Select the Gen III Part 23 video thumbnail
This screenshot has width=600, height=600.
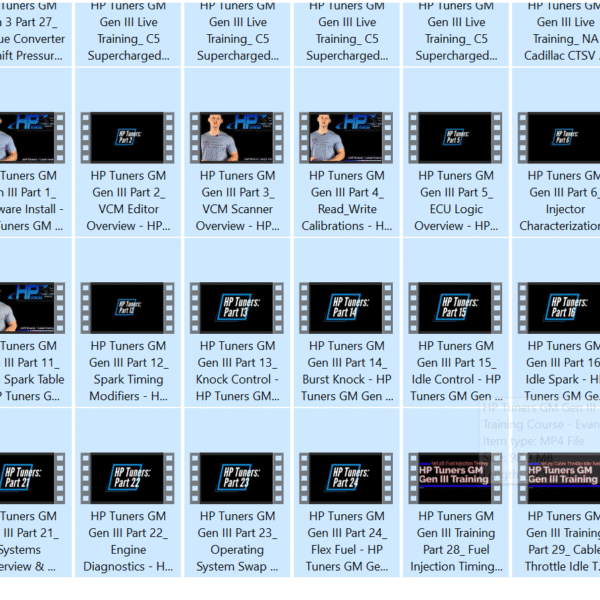click(237, 478)
